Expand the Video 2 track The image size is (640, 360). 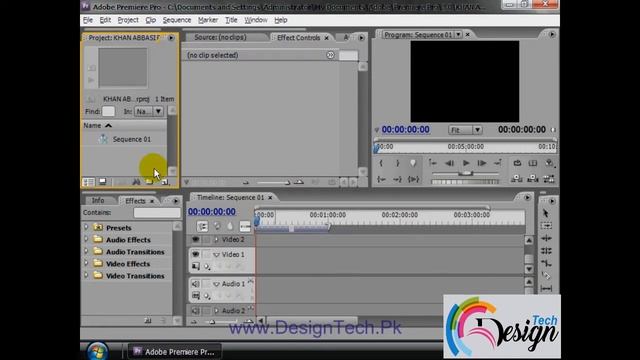coord(216,240)
